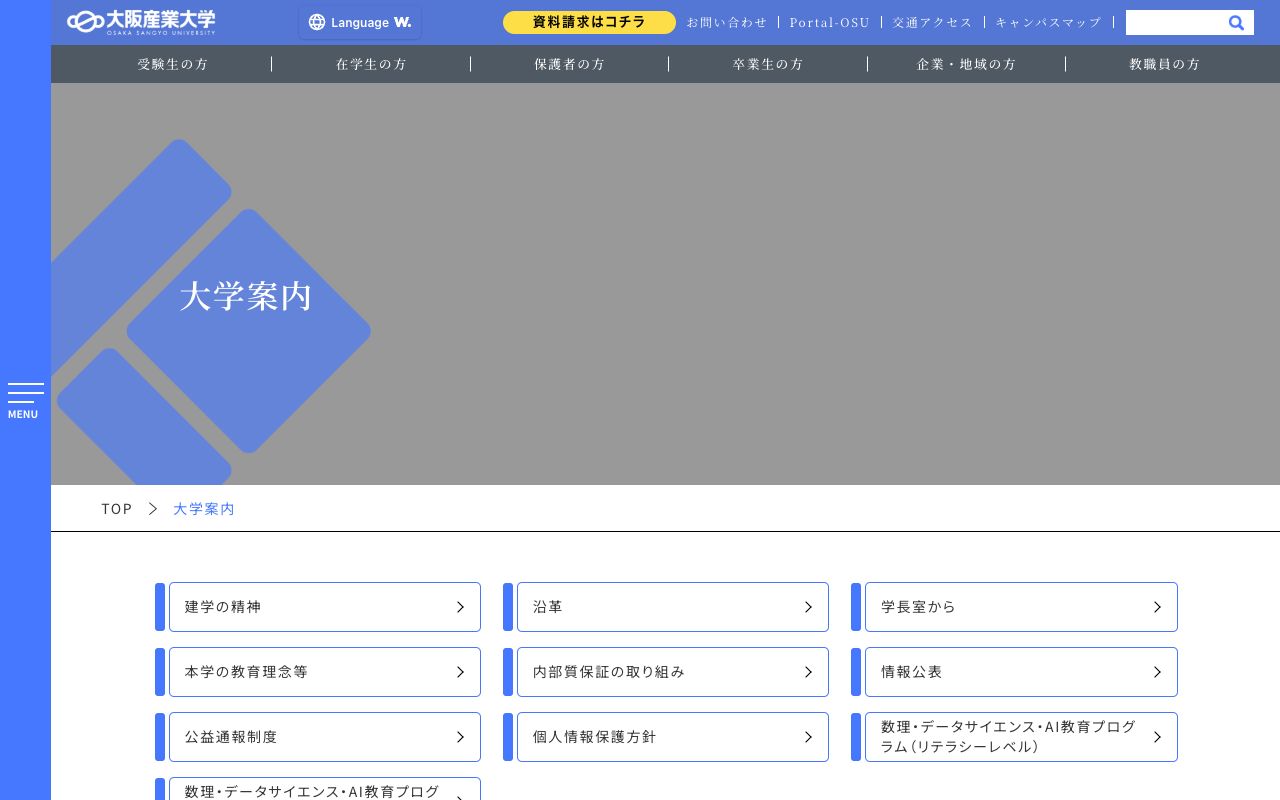1280x800 pixels.
Task: Go to the TOP breadcrumb link
Action: (x=117, y=509)
